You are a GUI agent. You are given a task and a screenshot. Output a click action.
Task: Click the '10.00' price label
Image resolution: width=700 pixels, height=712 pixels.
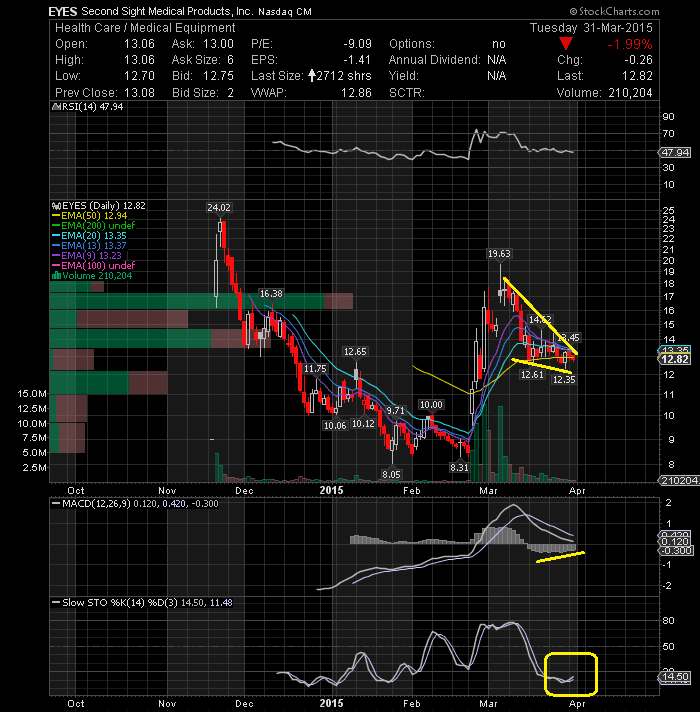(431, 405)
